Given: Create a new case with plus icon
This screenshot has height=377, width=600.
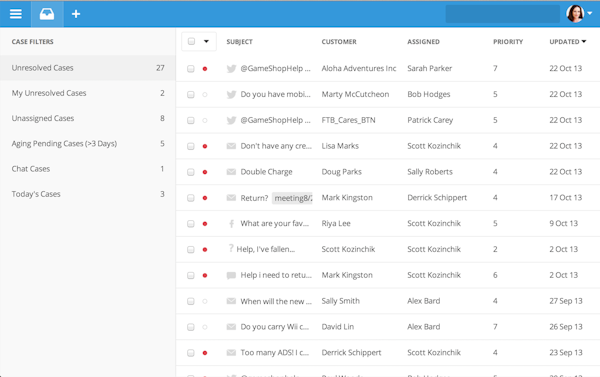Looking at the screenshot, I should [x=76, y=14].
